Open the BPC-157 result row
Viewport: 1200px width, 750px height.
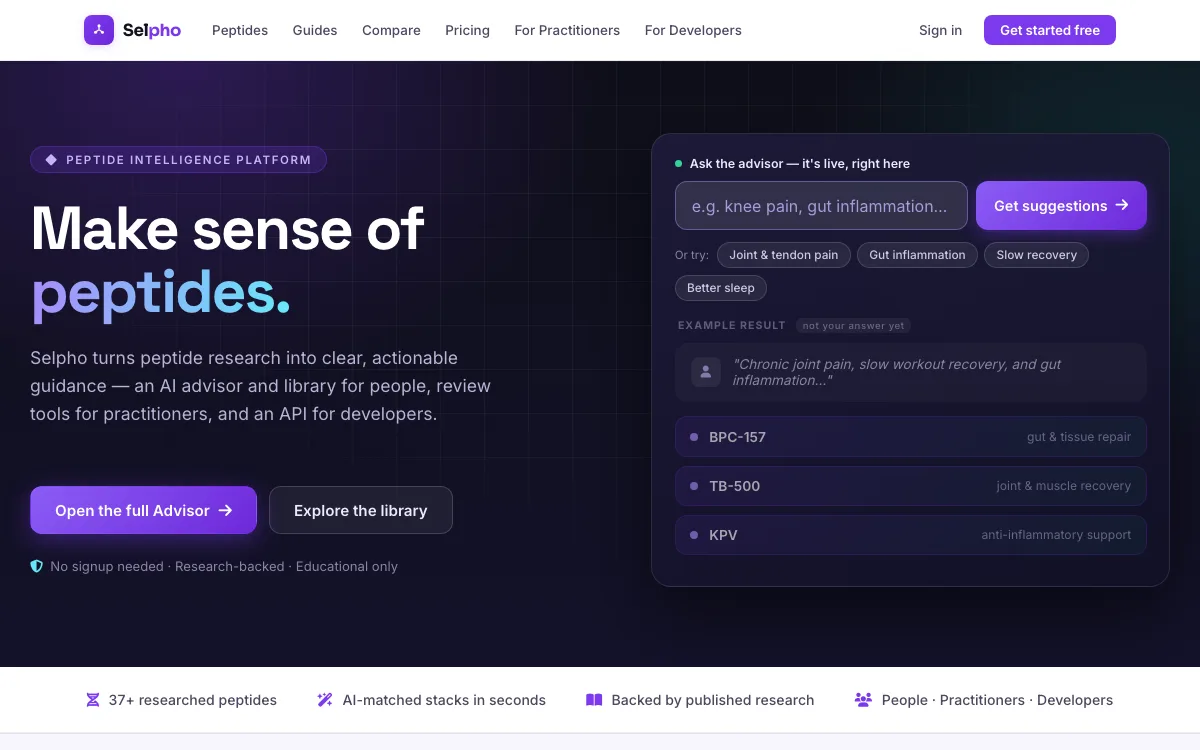pyautogui.click(x=911, y=437)
